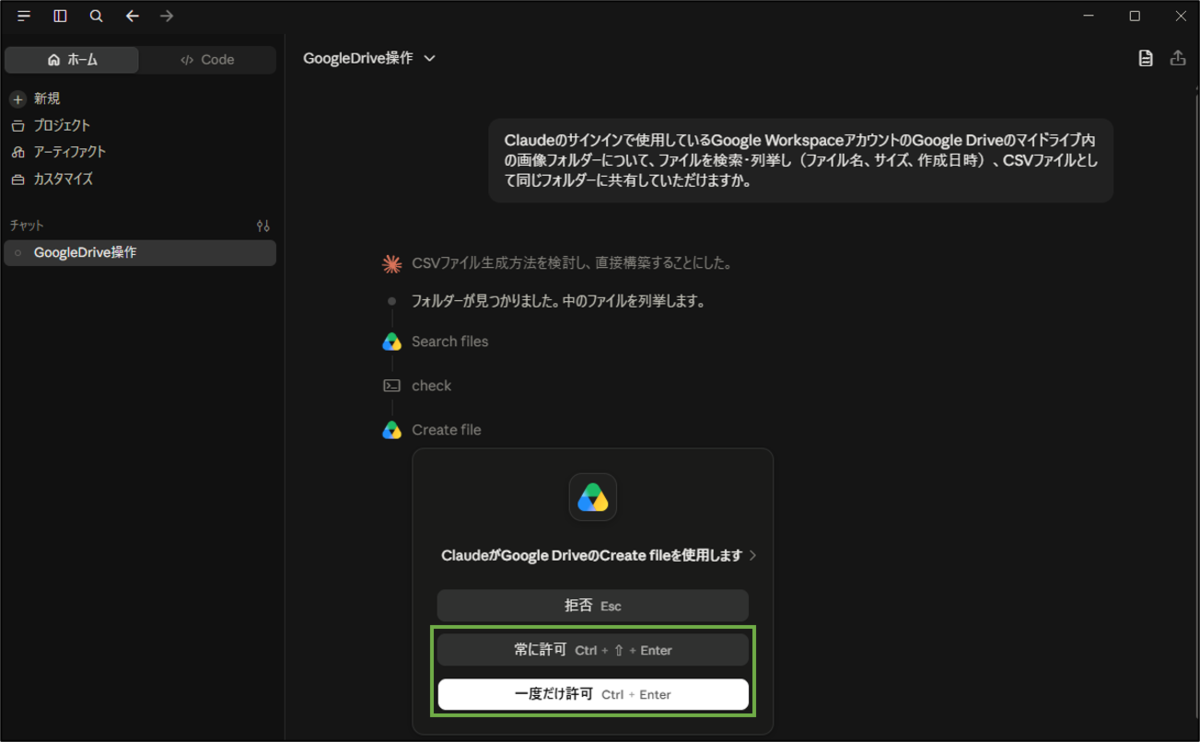Open the Create file step
The width and height of the screenshot is (1200, 742).
pyautogui.click(x=446, y=430)
